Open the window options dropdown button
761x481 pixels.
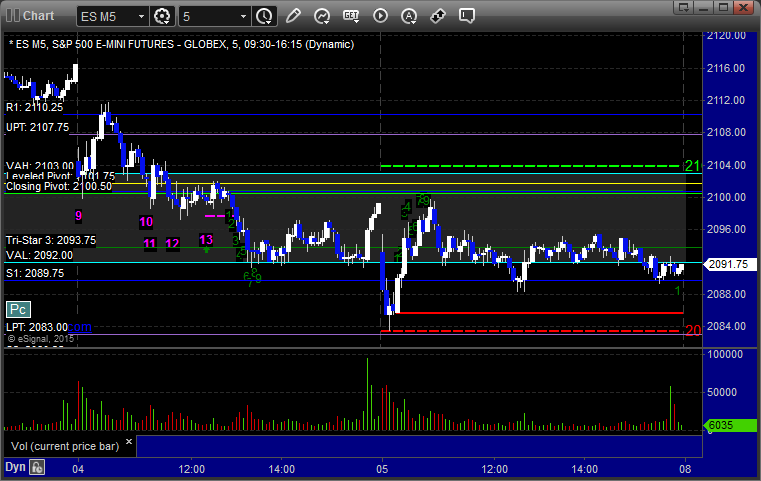pyautogui.click(x=684, y=7)
